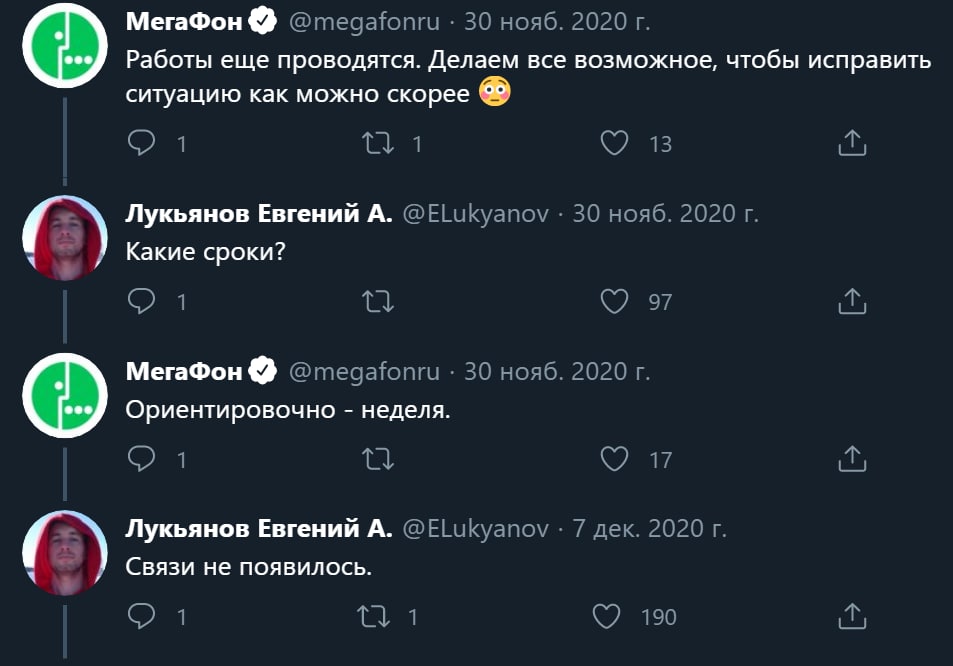This screenshot has width=953, height=666.
Task: Open the @megafonru handle in the top tweet
Action: pos(363,17)
